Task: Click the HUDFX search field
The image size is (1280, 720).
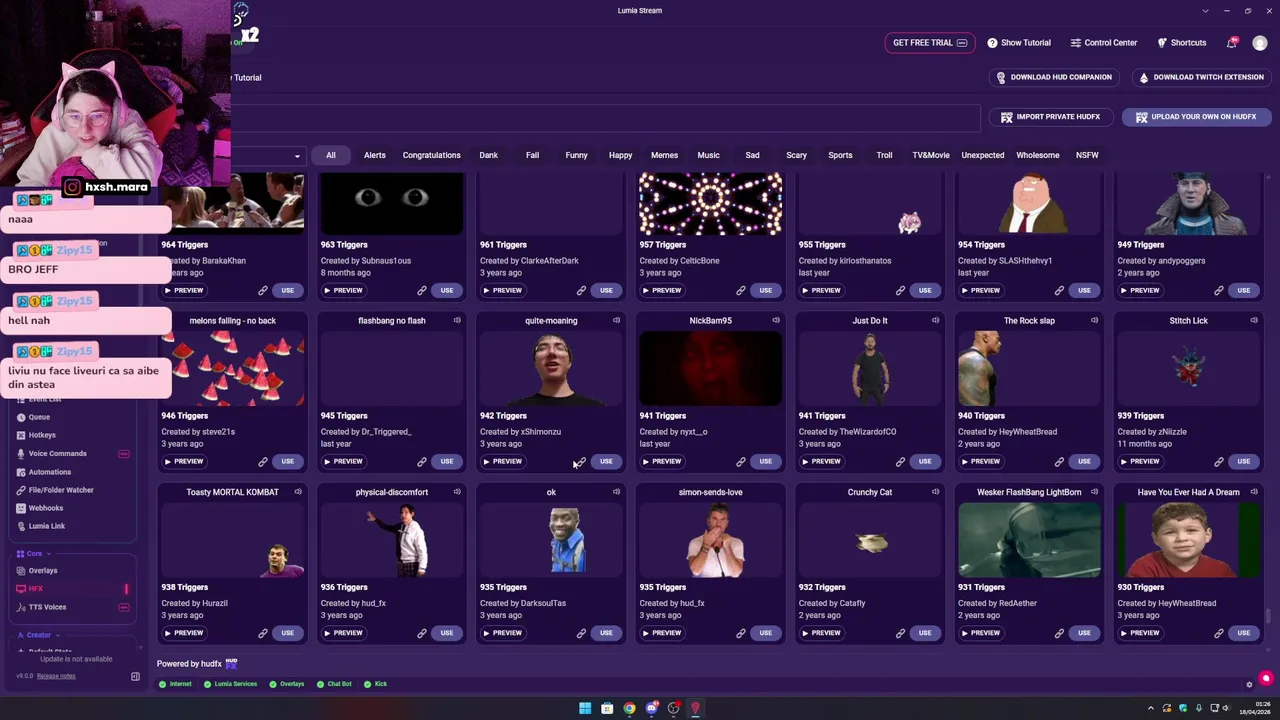Action: [x=605, y=117]
